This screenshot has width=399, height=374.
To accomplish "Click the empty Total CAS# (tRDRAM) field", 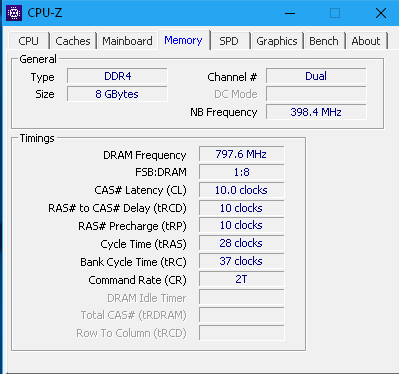I will [241, 315].
